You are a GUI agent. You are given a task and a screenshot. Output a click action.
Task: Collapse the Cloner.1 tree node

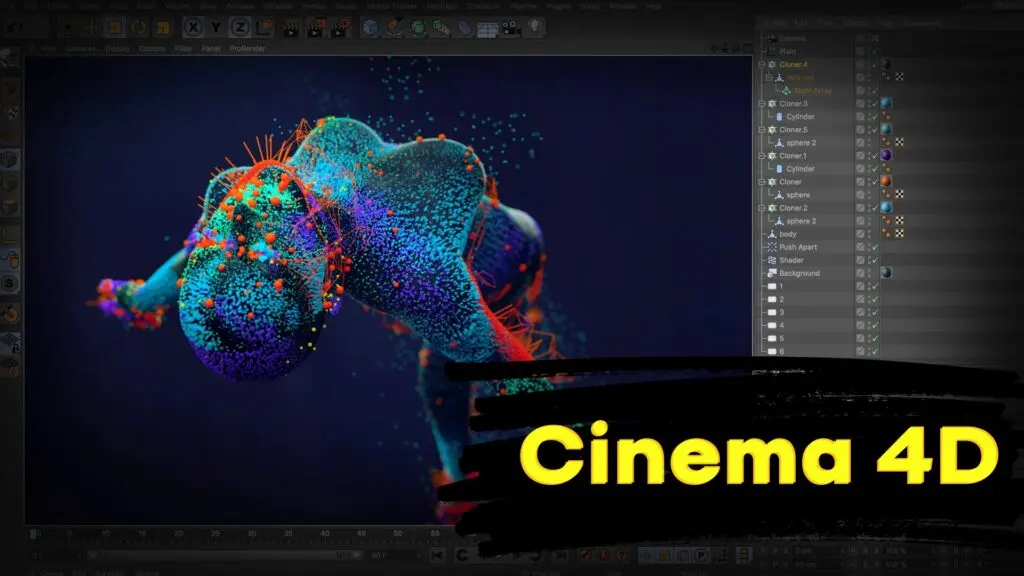761,155
